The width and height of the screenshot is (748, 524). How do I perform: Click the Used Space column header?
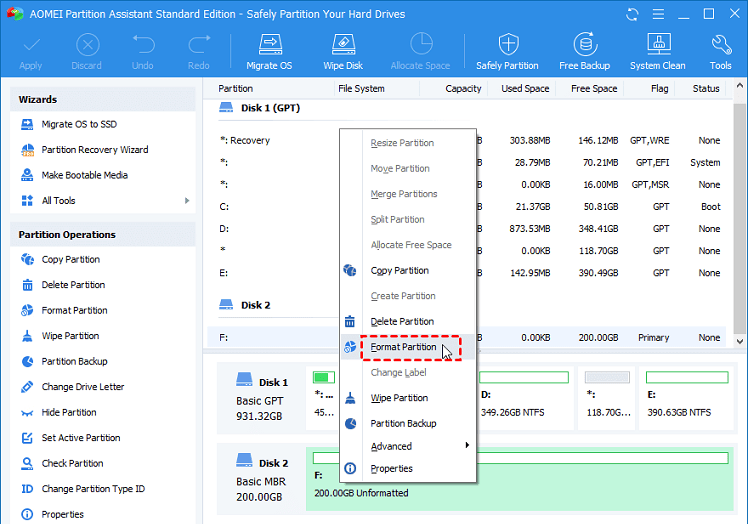pos(525,89)
